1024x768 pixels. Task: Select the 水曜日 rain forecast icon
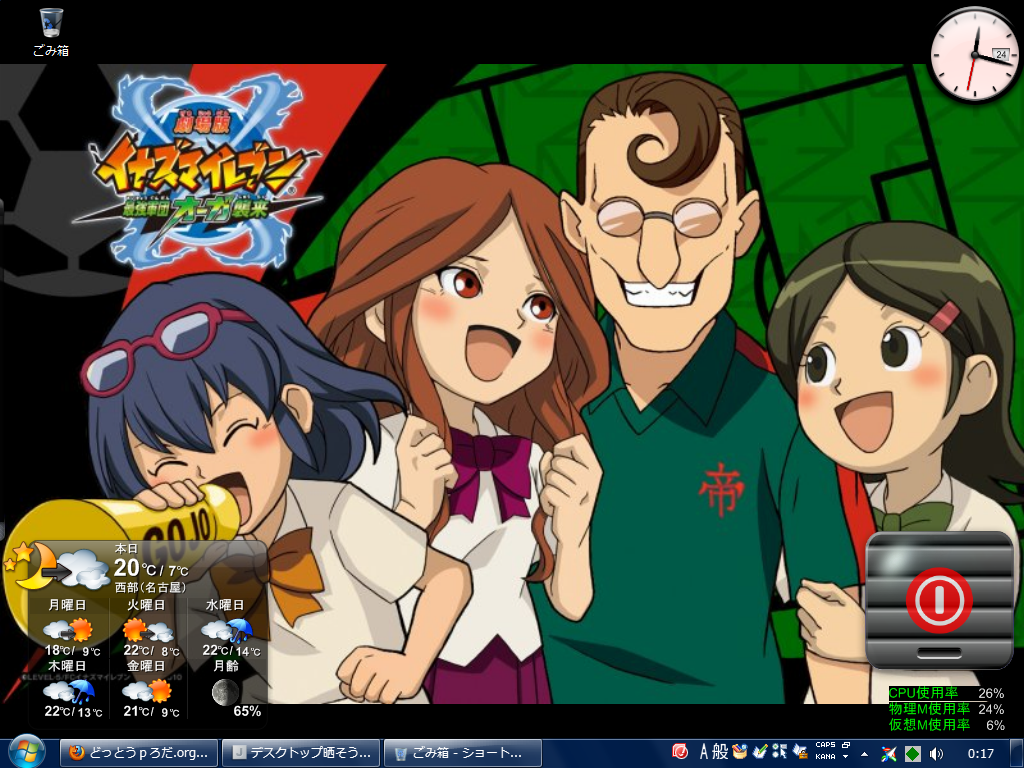(227, 630)
